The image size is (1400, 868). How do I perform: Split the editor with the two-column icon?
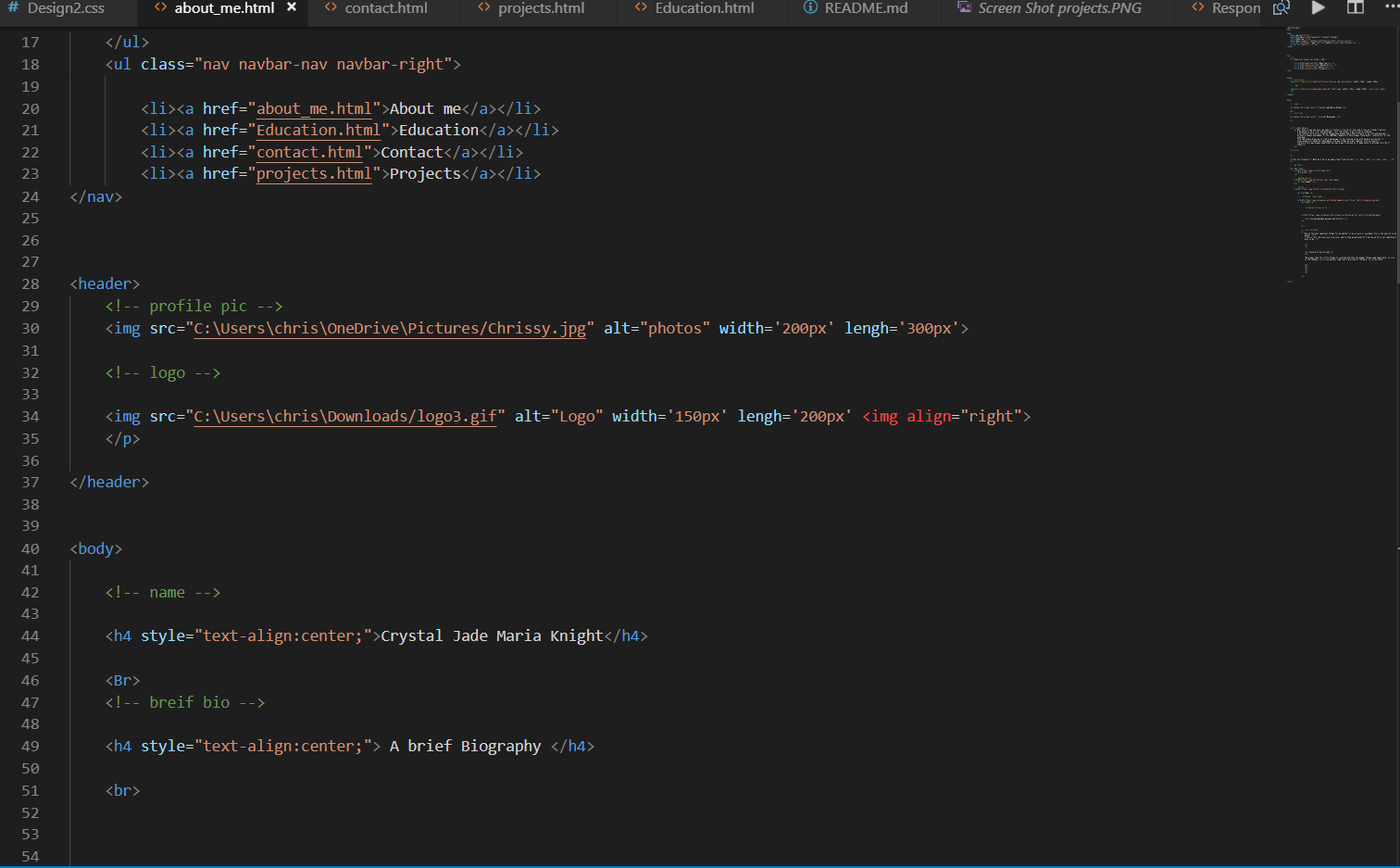pyautogui.click(x=1356, y=8)
